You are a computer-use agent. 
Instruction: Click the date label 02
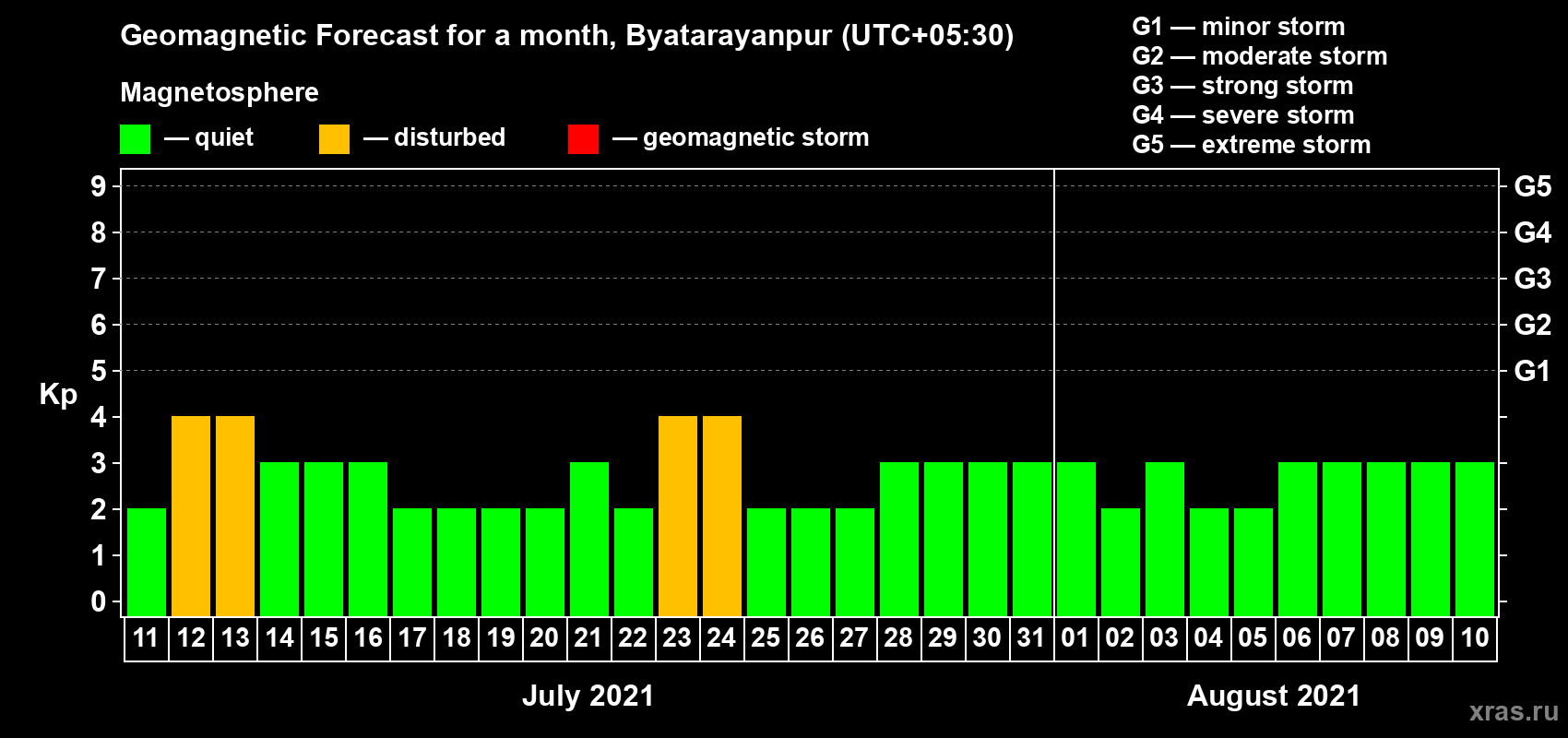(x=1120, y=637)
